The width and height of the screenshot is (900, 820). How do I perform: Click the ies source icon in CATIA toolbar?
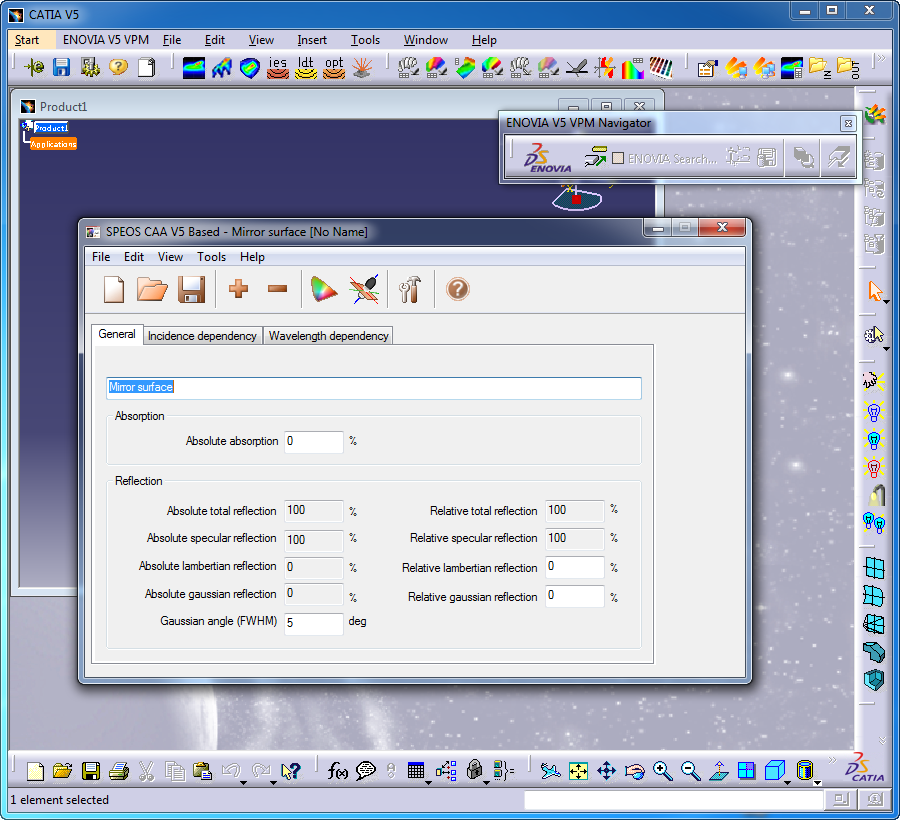pyautogui.click(x=278, y=68)
